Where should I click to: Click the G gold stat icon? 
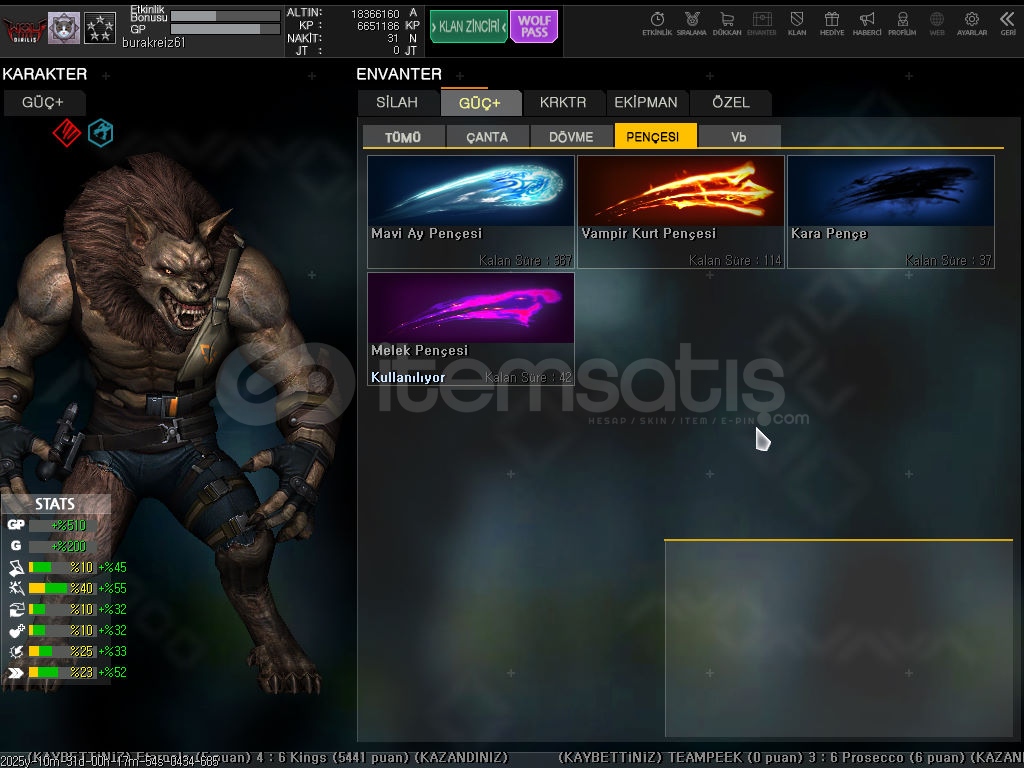(x=16, y=545)
